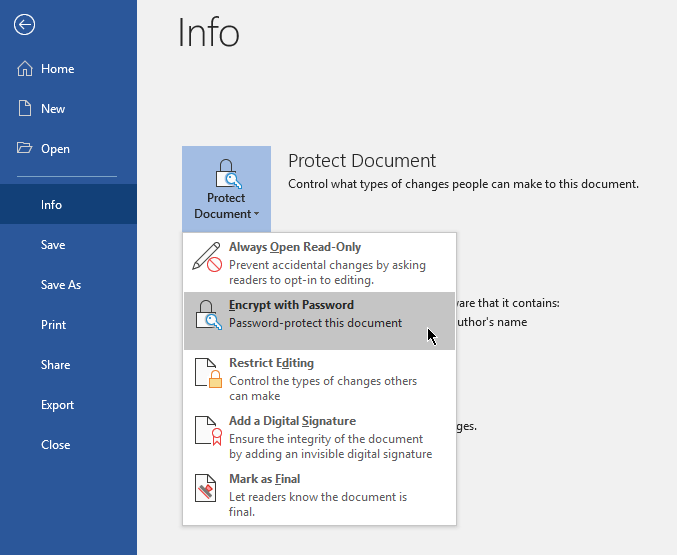Click the padlock icon for Encrypt with Password
The height and width of the screenshot is (555, 677).
207,314
